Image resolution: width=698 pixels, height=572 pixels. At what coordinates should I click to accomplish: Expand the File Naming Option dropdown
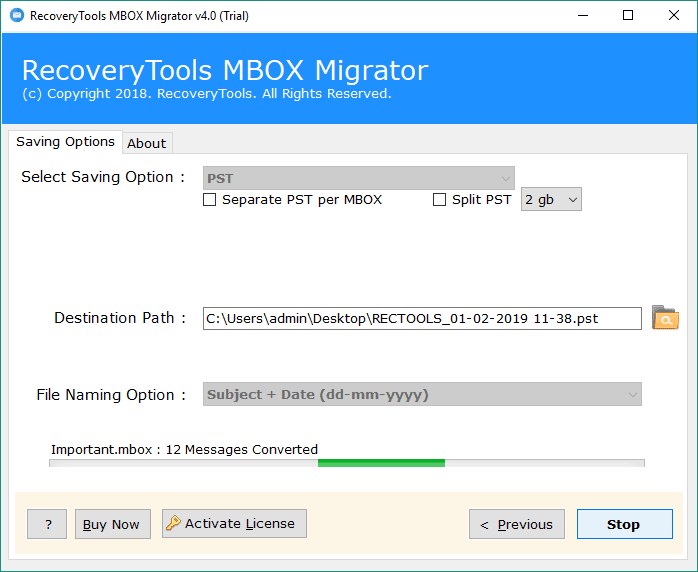422,394
